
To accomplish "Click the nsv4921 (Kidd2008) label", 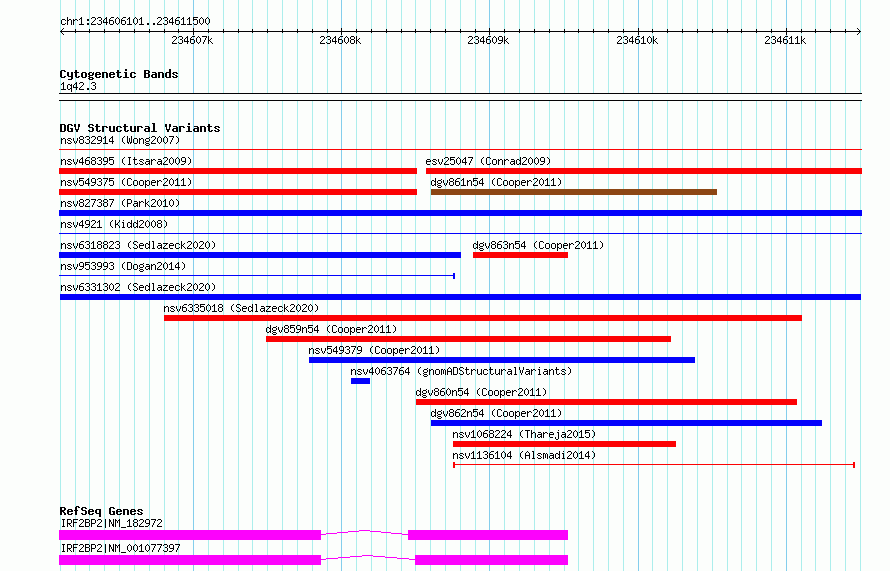I will tap(114, 224).
